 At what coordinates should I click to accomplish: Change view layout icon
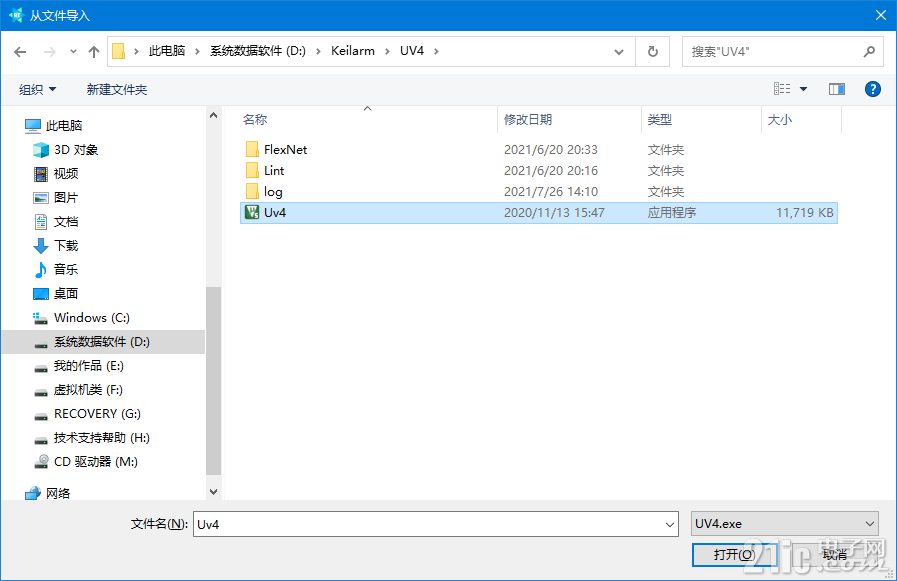(782, 89)
